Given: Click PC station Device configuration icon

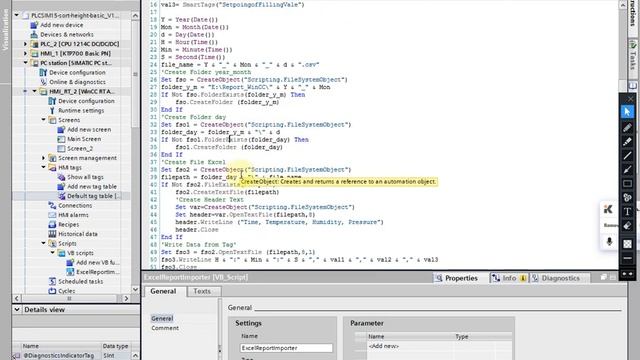Looking at the screenshot, I should click(x=43, y=72).
